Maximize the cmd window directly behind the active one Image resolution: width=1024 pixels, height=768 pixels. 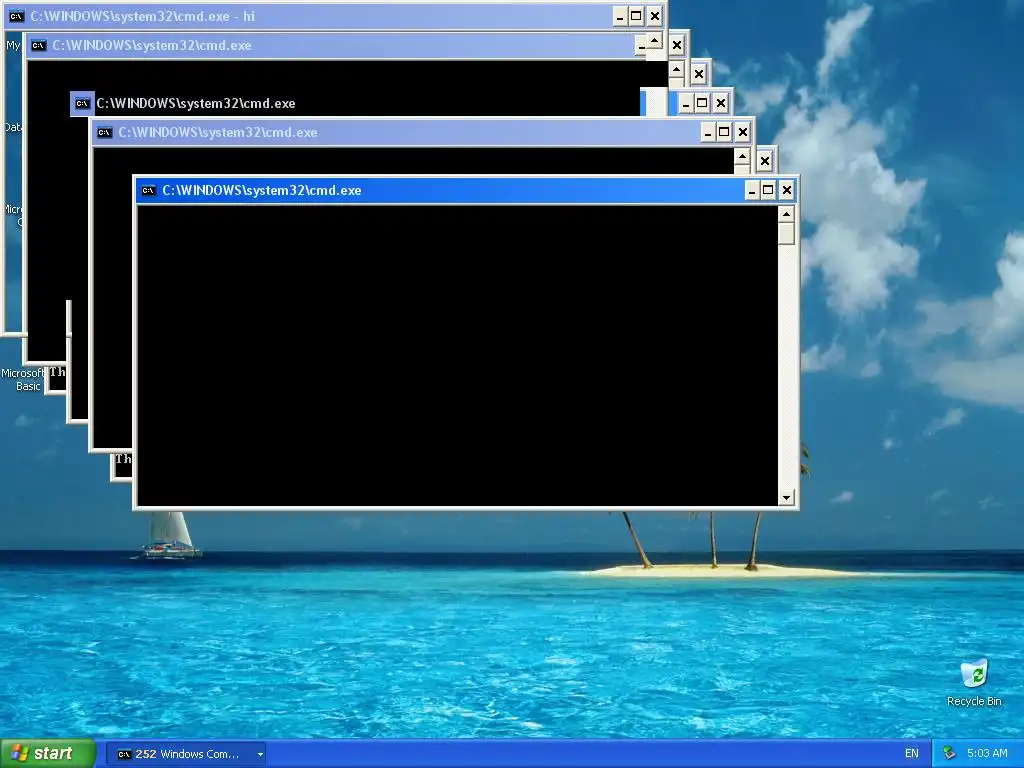click(724, 133)
